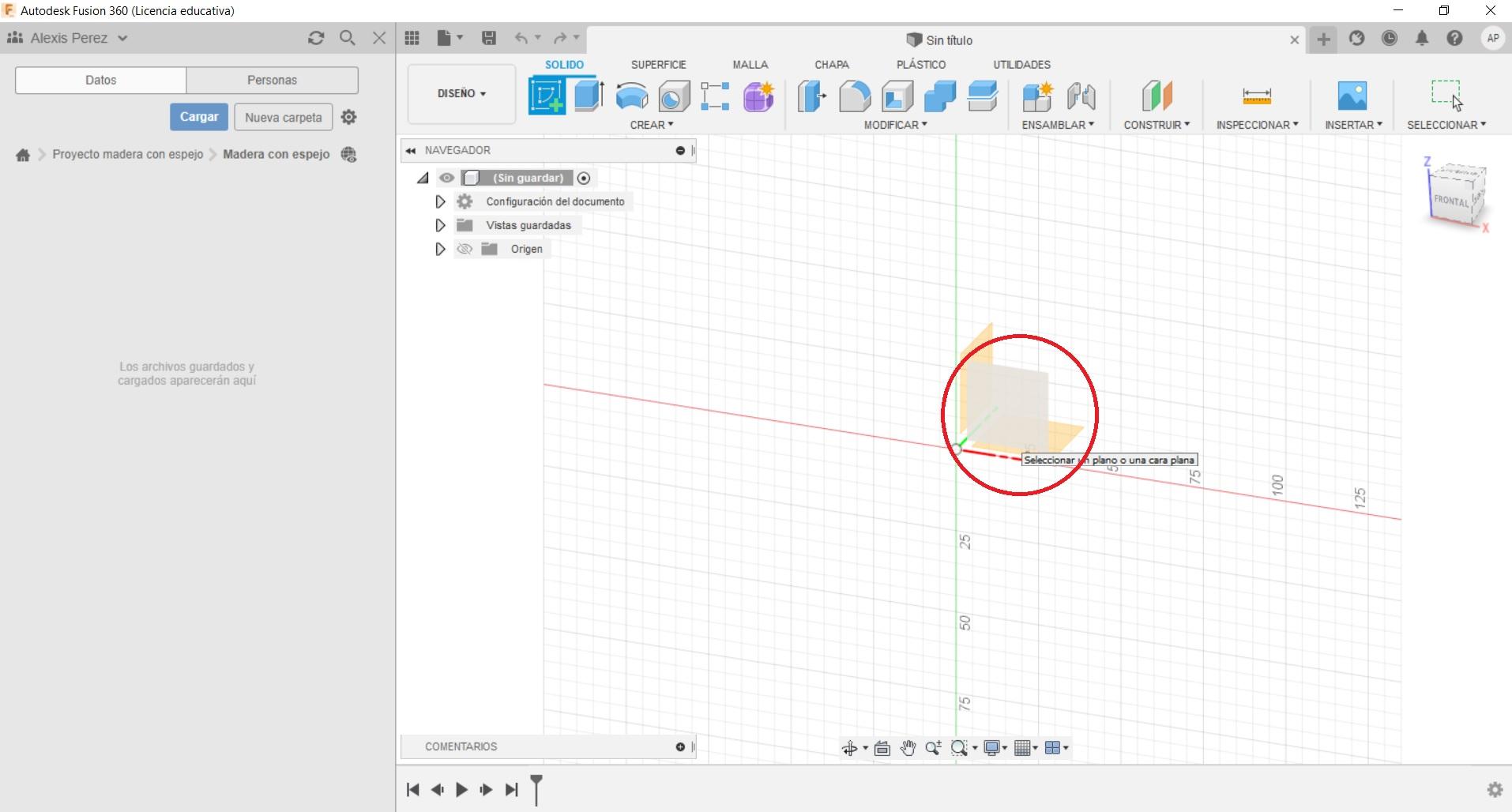
Task: Switch to the PLÁSTICO tab
Action: point(921,65)
